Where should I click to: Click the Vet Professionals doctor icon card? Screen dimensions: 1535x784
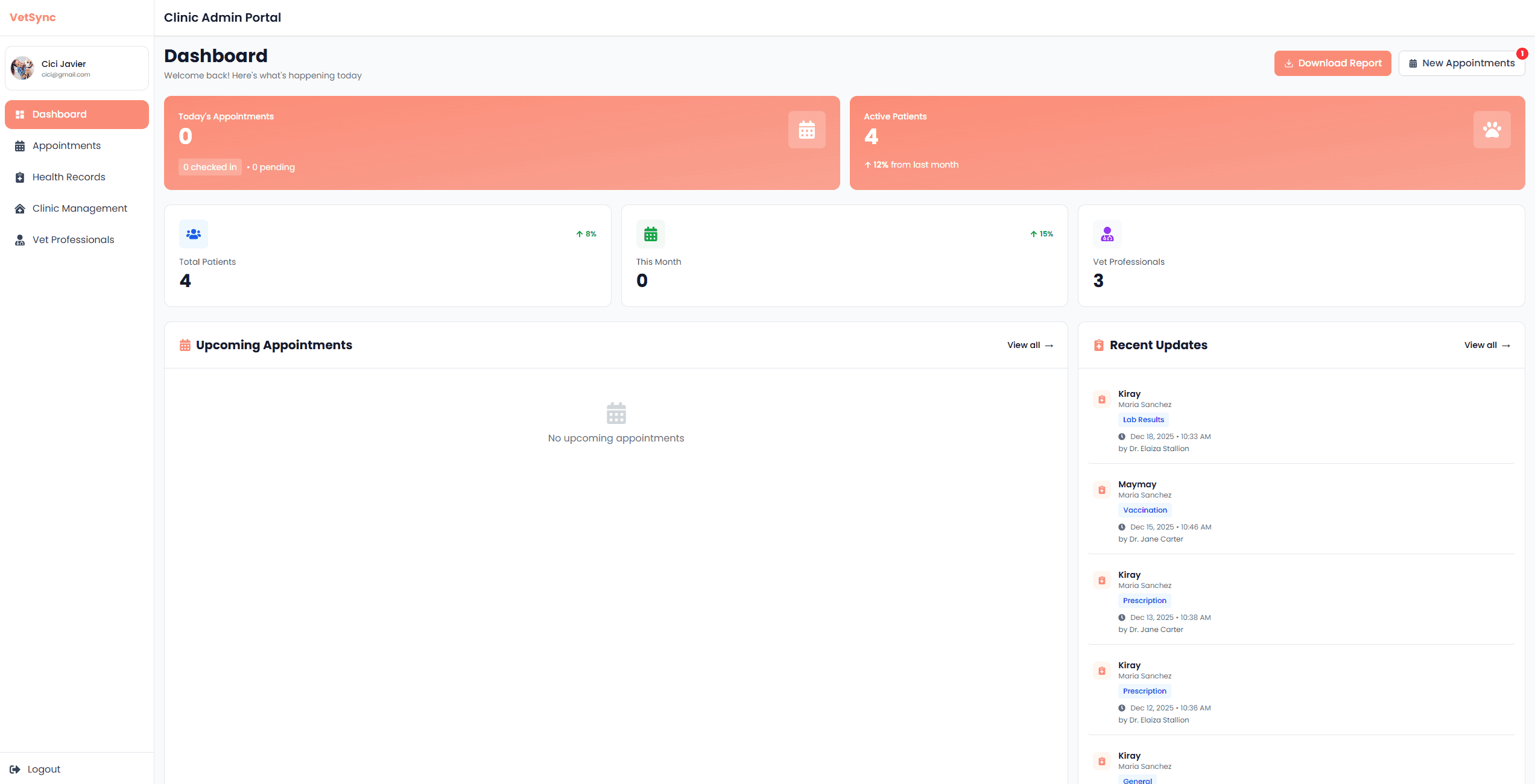[x=1107, y=234]
